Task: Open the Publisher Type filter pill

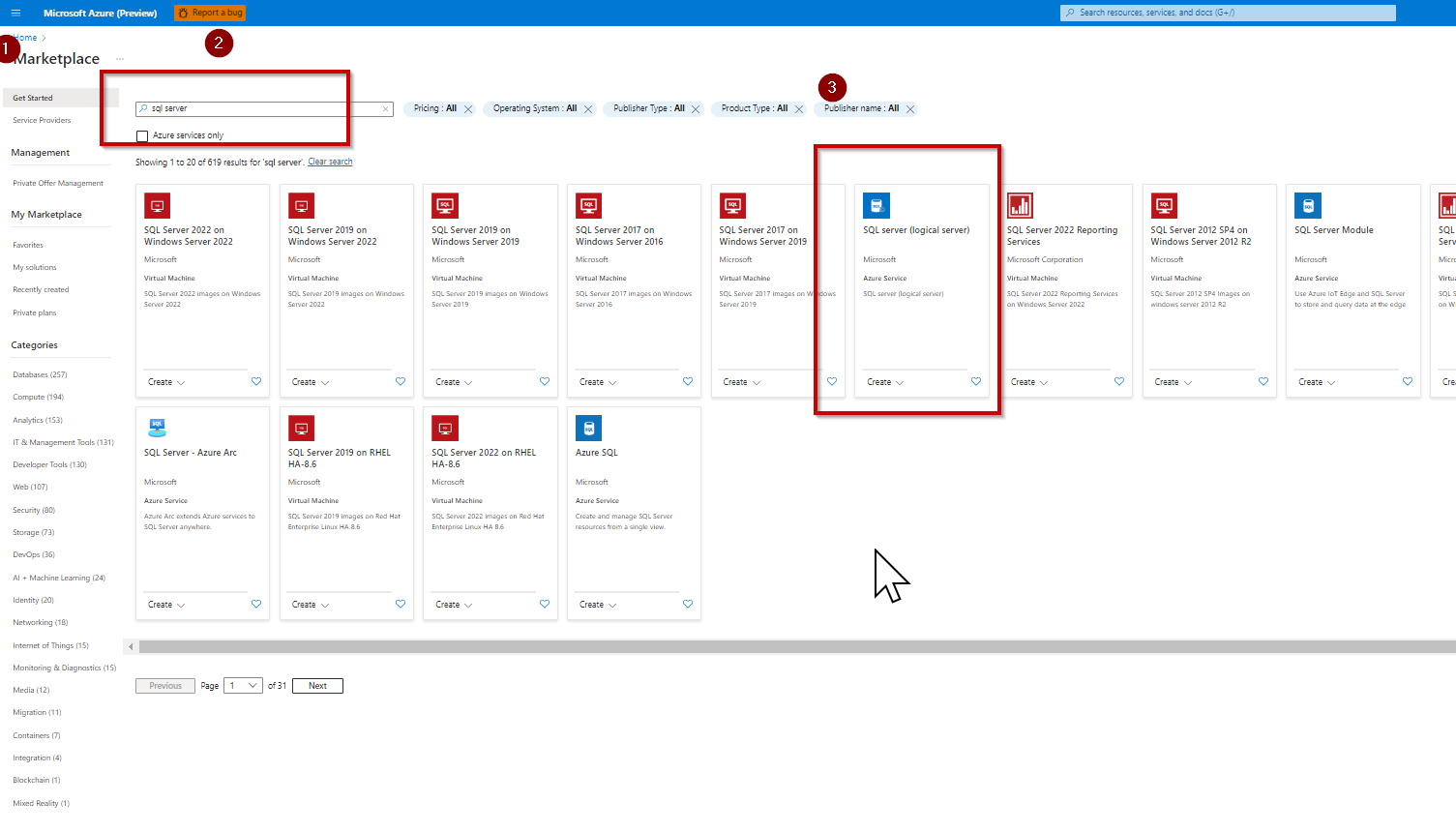Action: [x=649, y=108]
